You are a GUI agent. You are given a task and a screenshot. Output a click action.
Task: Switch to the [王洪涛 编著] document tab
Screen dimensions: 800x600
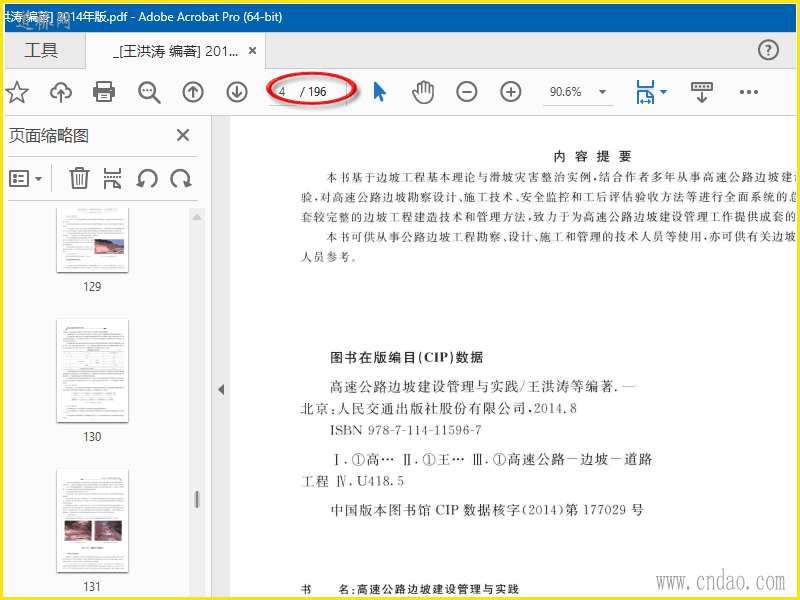(176, 51)
